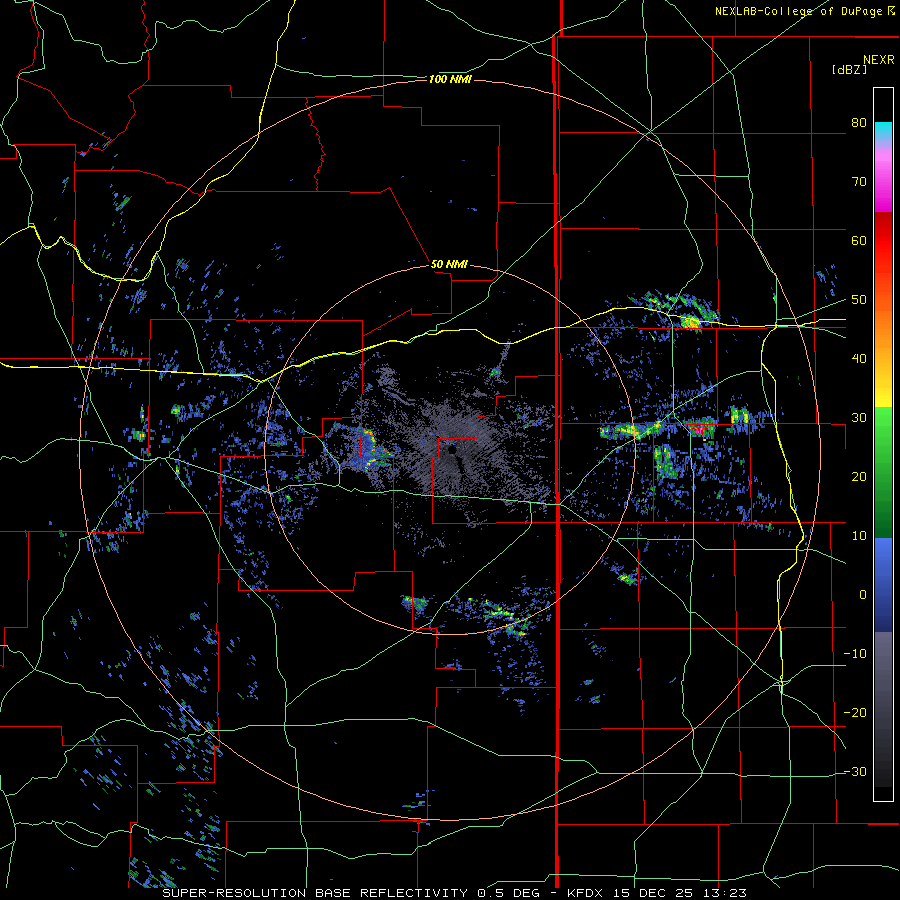The height and width of the screenshot is (900, 900).
Task: Click the green section of the reflectivity color bar
Action: [x=883, y=472]
